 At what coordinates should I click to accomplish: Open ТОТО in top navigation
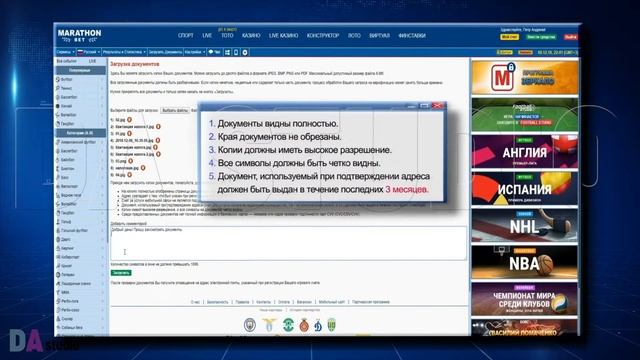227,36
